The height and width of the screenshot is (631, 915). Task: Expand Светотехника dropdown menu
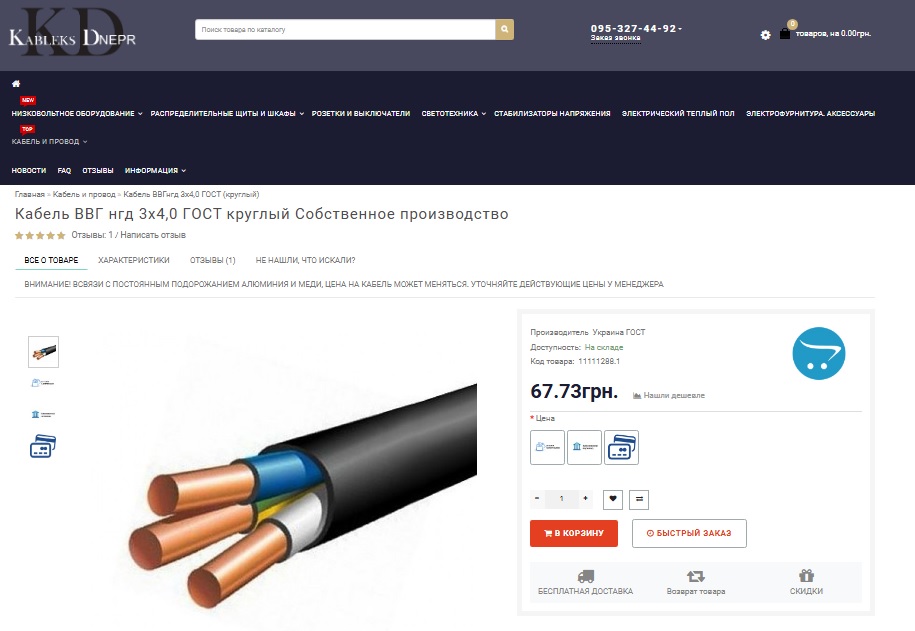[453, 113]
